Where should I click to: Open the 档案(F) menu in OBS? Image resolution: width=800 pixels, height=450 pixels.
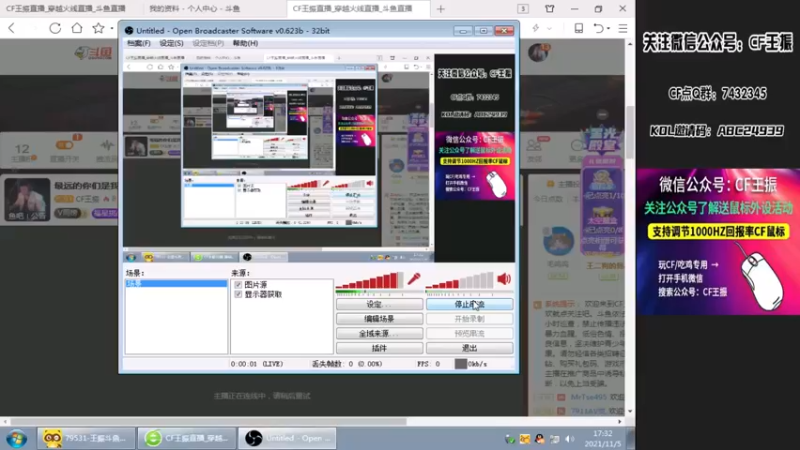(x=139, y=43)
